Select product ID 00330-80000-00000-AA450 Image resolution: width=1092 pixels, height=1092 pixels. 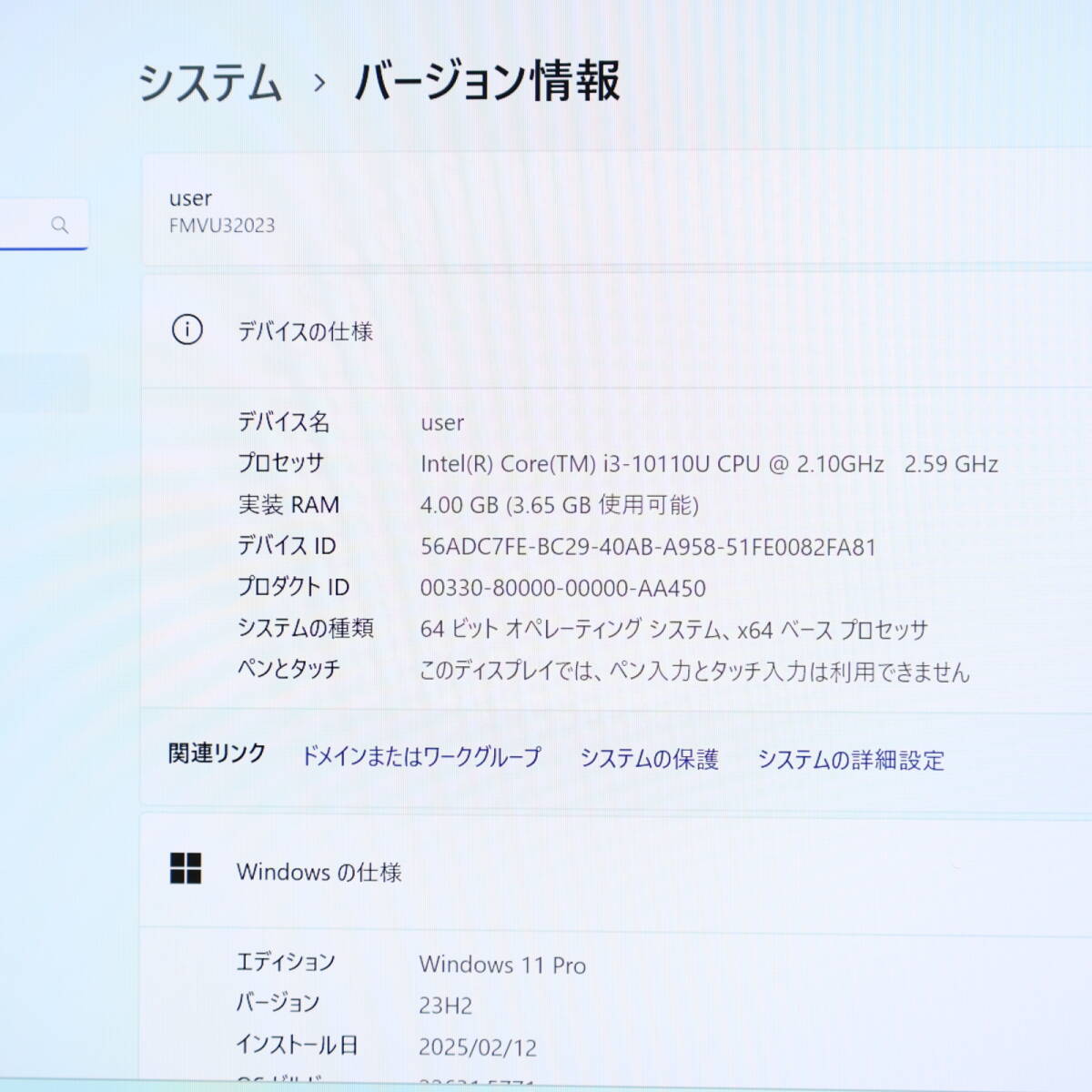pos(562,588)
